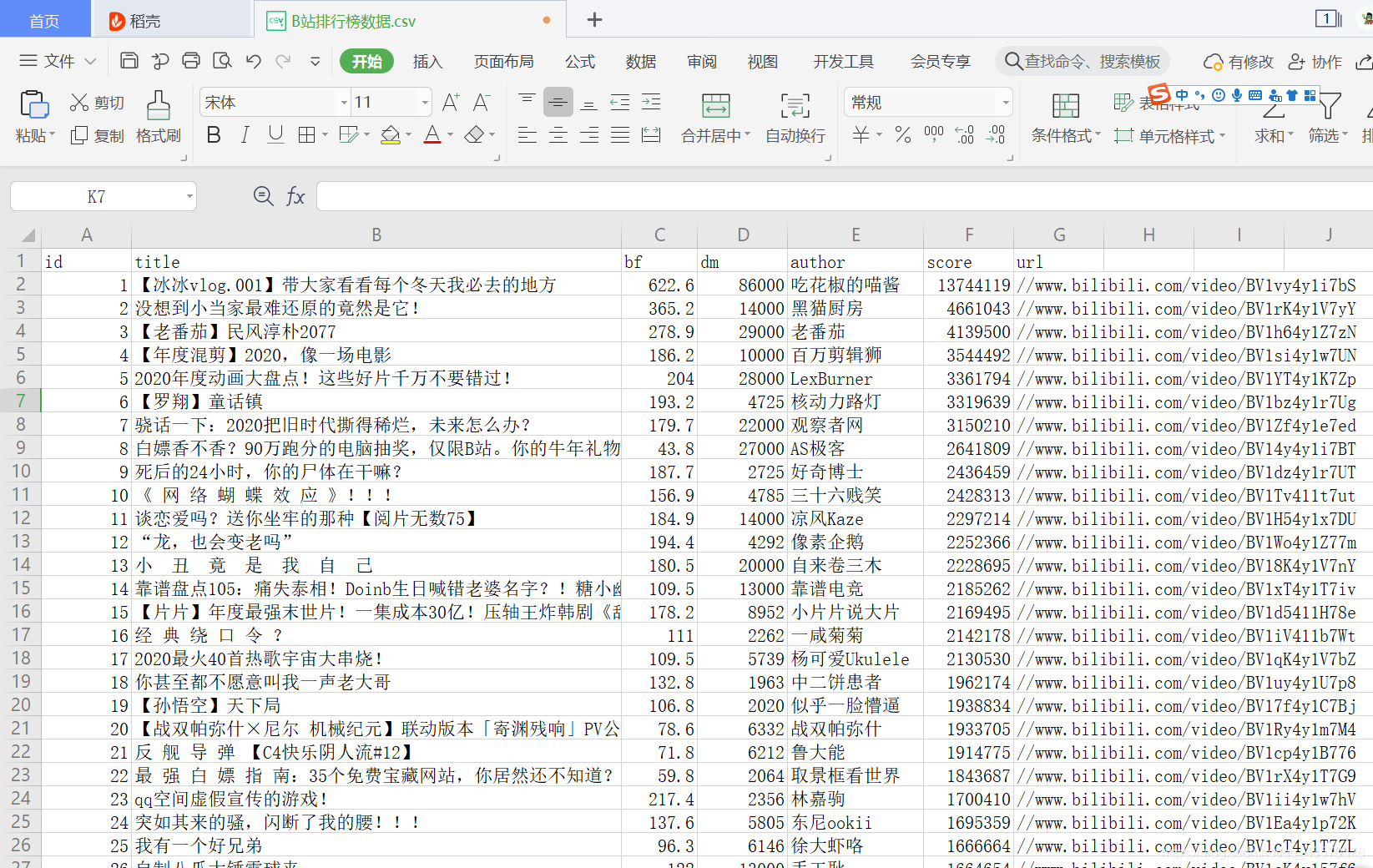
Task: Expand the quick access toolbar customize arrow
Action: pyautogui.click(x=315, y=61)
